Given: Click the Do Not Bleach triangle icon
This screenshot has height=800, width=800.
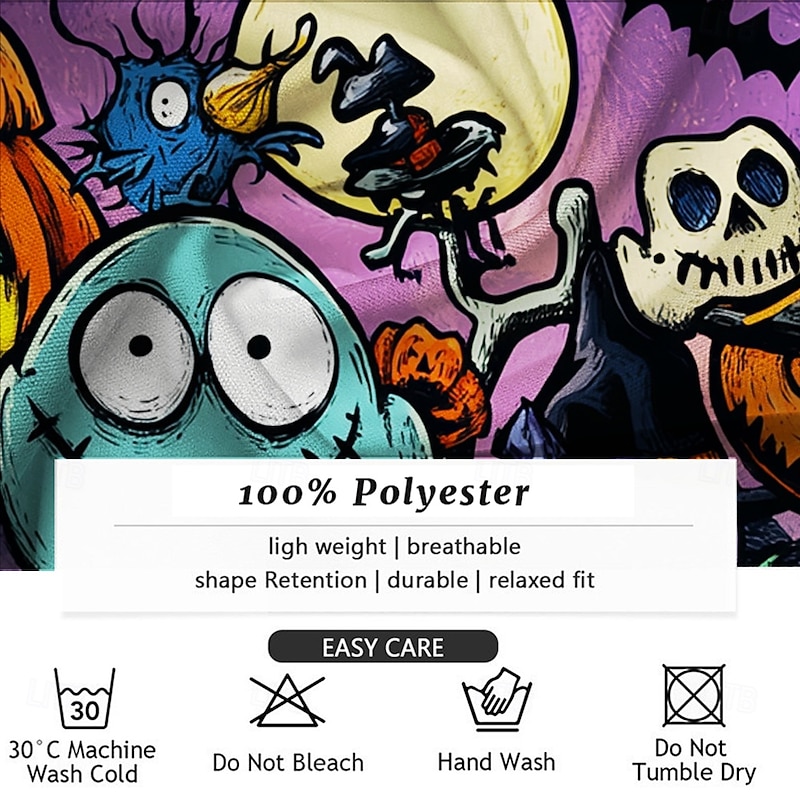Looking at the screenshot, I should pos(287,700).
